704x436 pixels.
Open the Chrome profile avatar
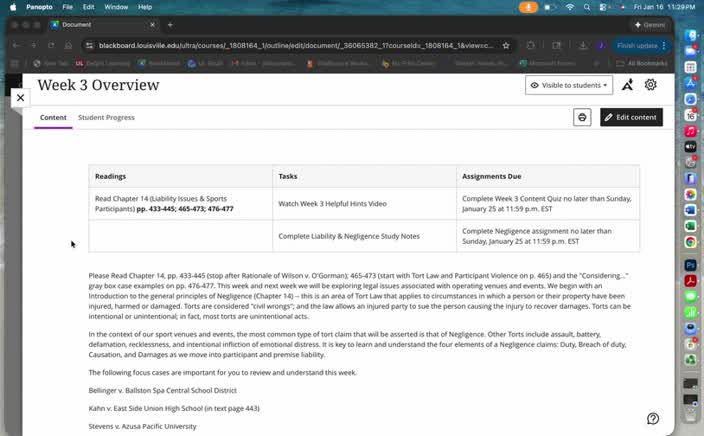[601, 45]
